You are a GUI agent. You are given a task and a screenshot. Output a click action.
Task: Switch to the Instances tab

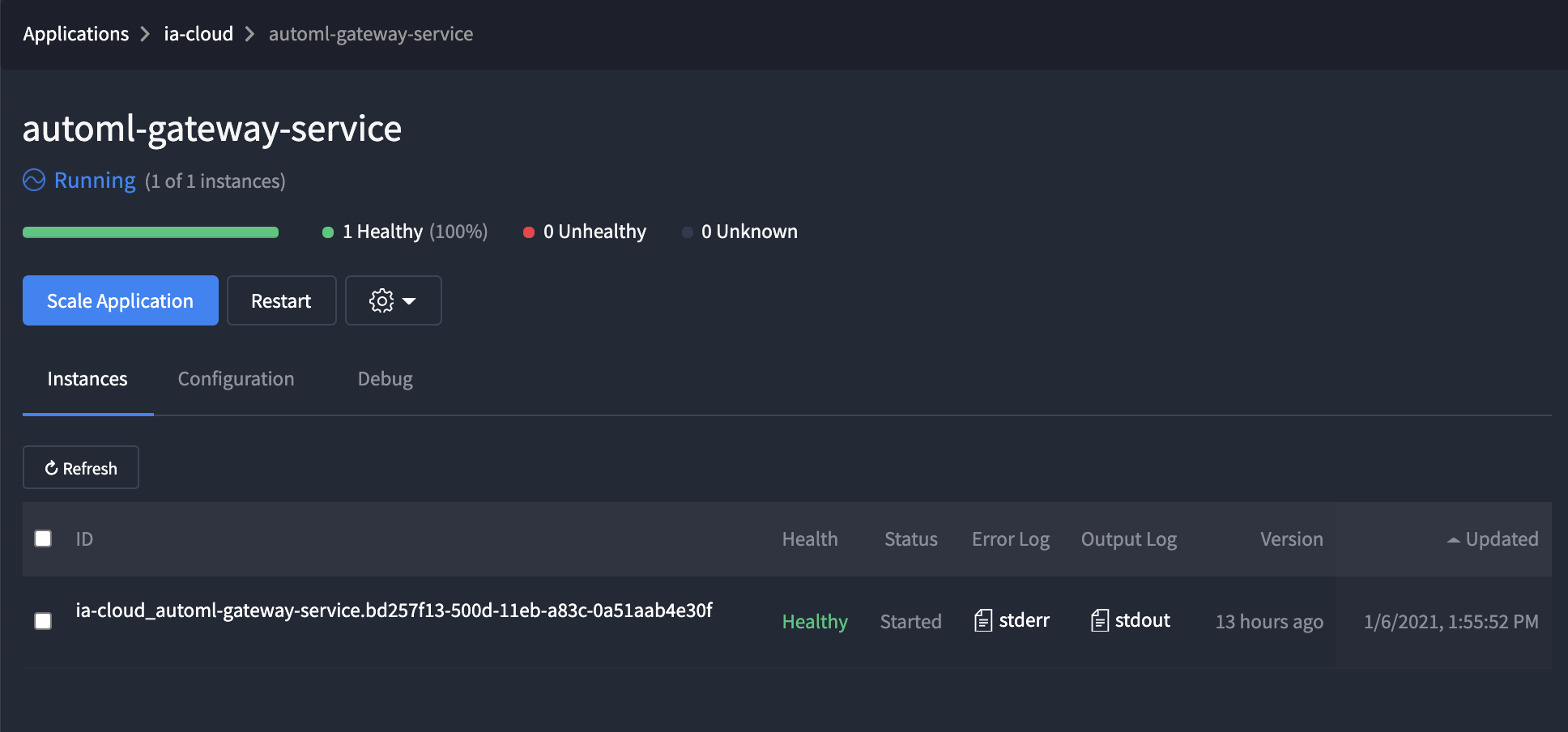tap(87, 379)
